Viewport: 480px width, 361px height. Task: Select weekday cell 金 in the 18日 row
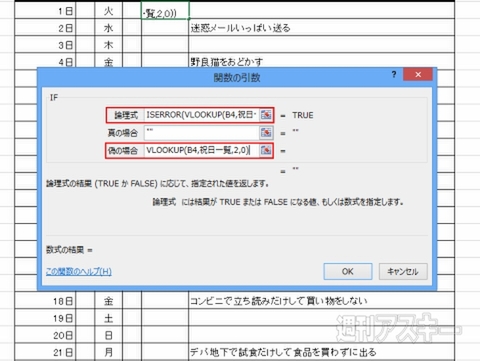click(109, 301)
